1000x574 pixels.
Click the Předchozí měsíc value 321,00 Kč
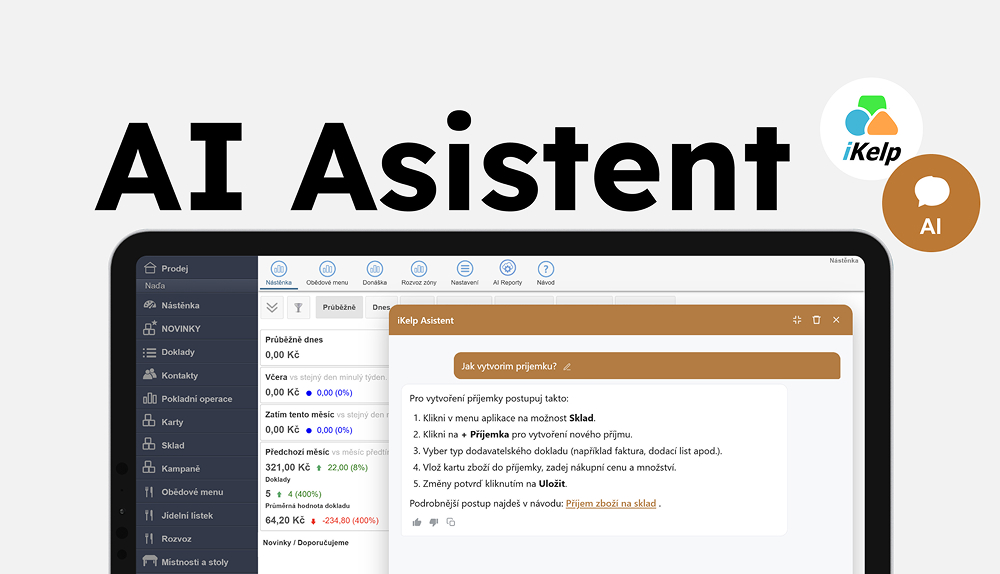288,467
